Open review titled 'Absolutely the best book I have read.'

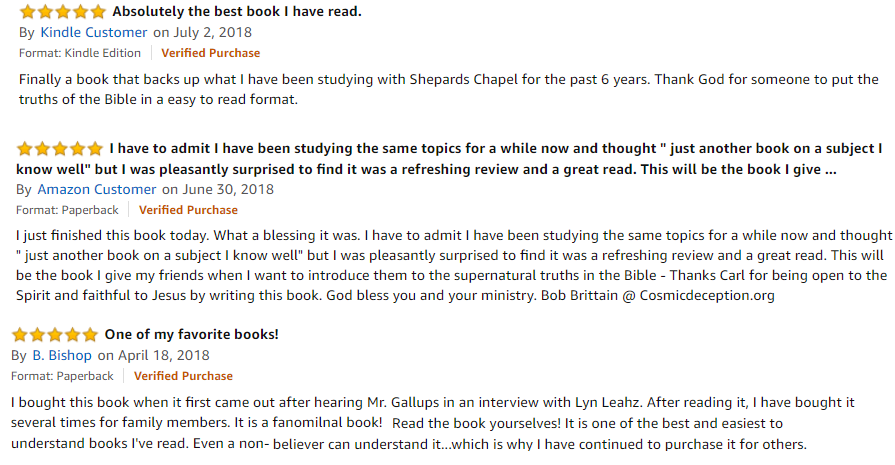point(237,11)
